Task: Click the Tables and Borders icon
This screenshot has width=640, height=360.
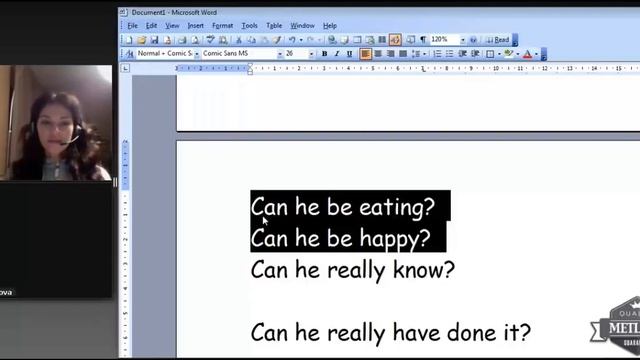Action: tap(344, 40)
